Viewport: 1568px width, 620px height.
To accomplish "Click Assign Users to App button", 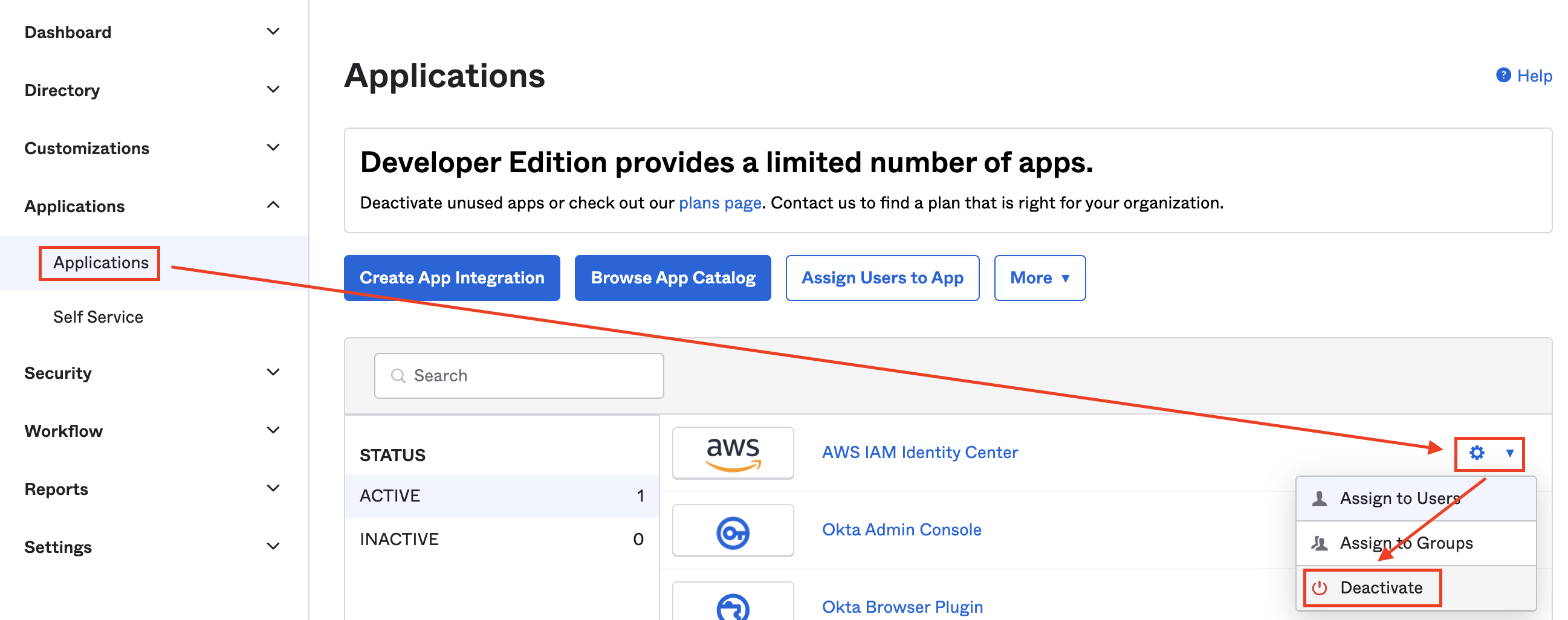I will coord(882,277).
